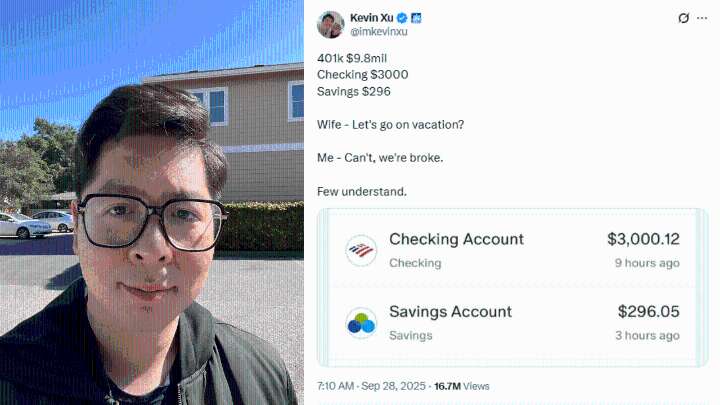Click the 7:10 AM Sep 28, 2025 timestamp

coord(371,386)
